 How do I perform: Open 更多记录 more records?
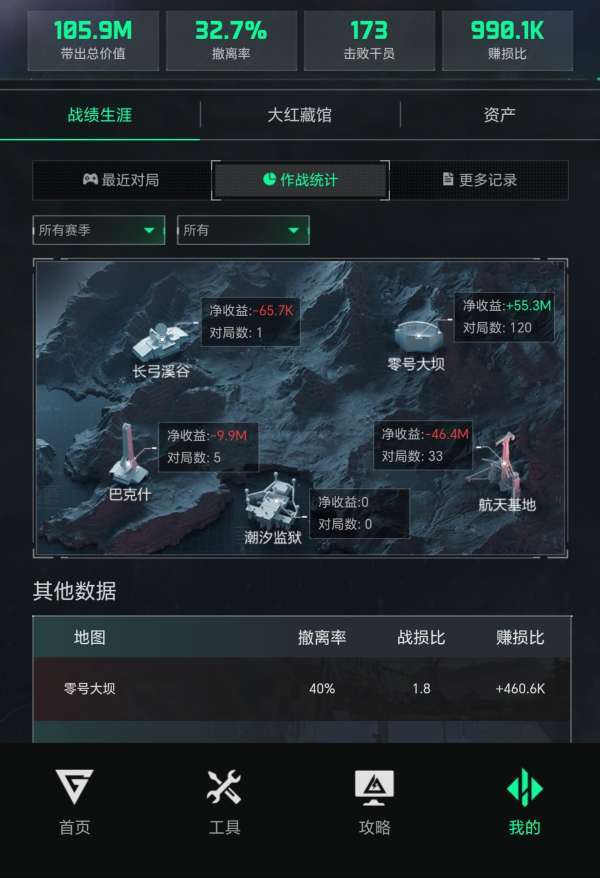click(480, 180)
